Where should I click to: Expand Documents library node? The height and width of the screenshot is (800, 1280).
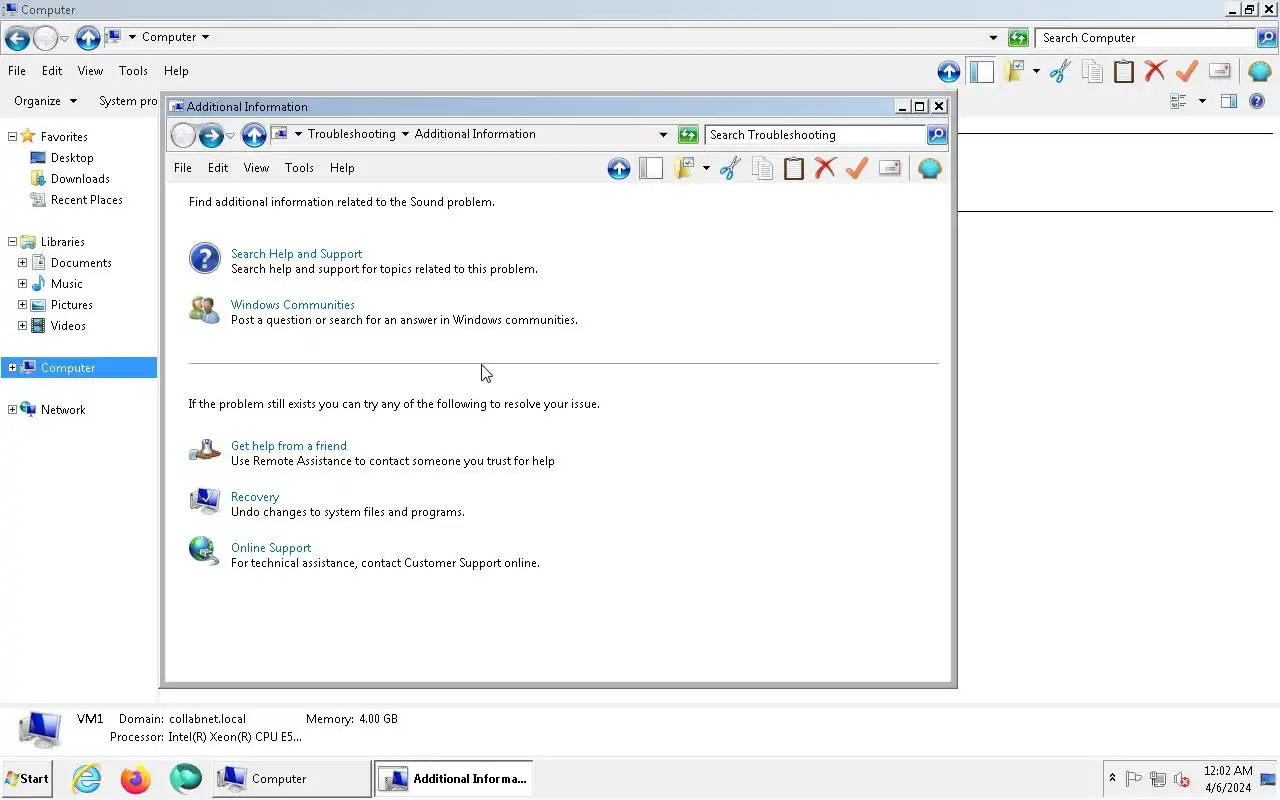point(22,263)
